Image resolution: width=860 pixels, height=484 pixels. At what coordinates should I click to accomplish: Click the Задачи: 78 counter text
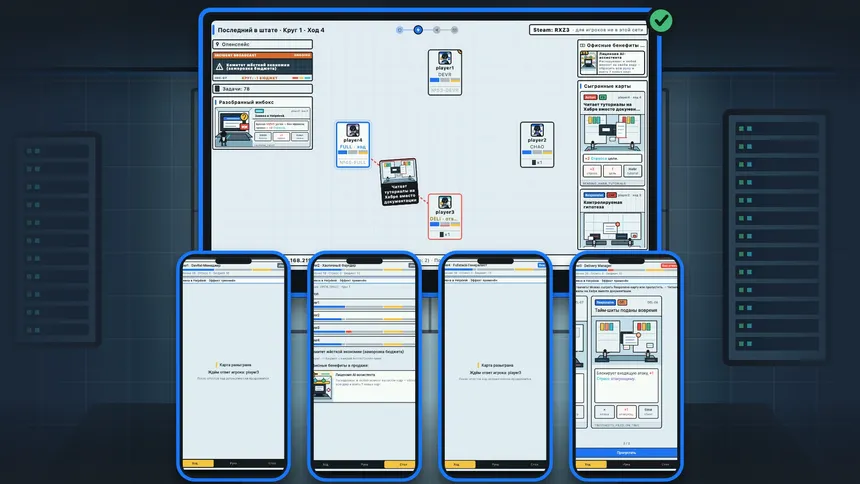click(236, 89)
